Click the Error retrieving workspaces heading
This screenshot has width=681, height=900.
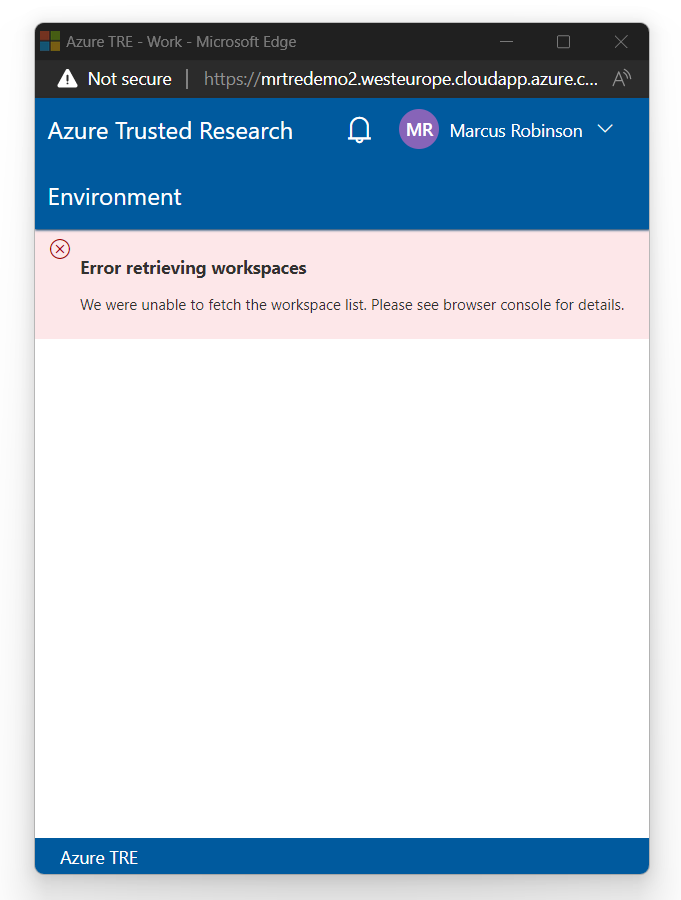click(193, 267)
